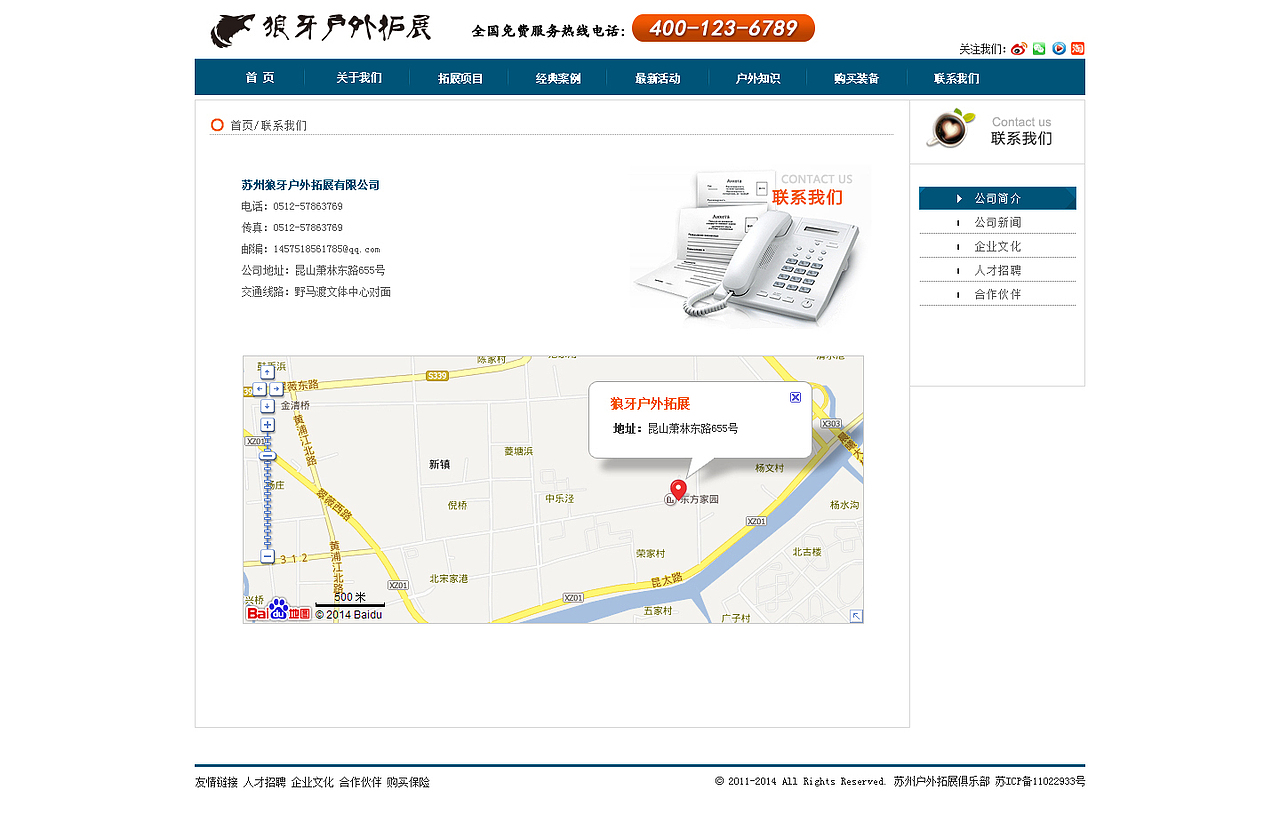Click the 电话 0512-57863769 line
1280x838 pixels.
tap(291, 207)
